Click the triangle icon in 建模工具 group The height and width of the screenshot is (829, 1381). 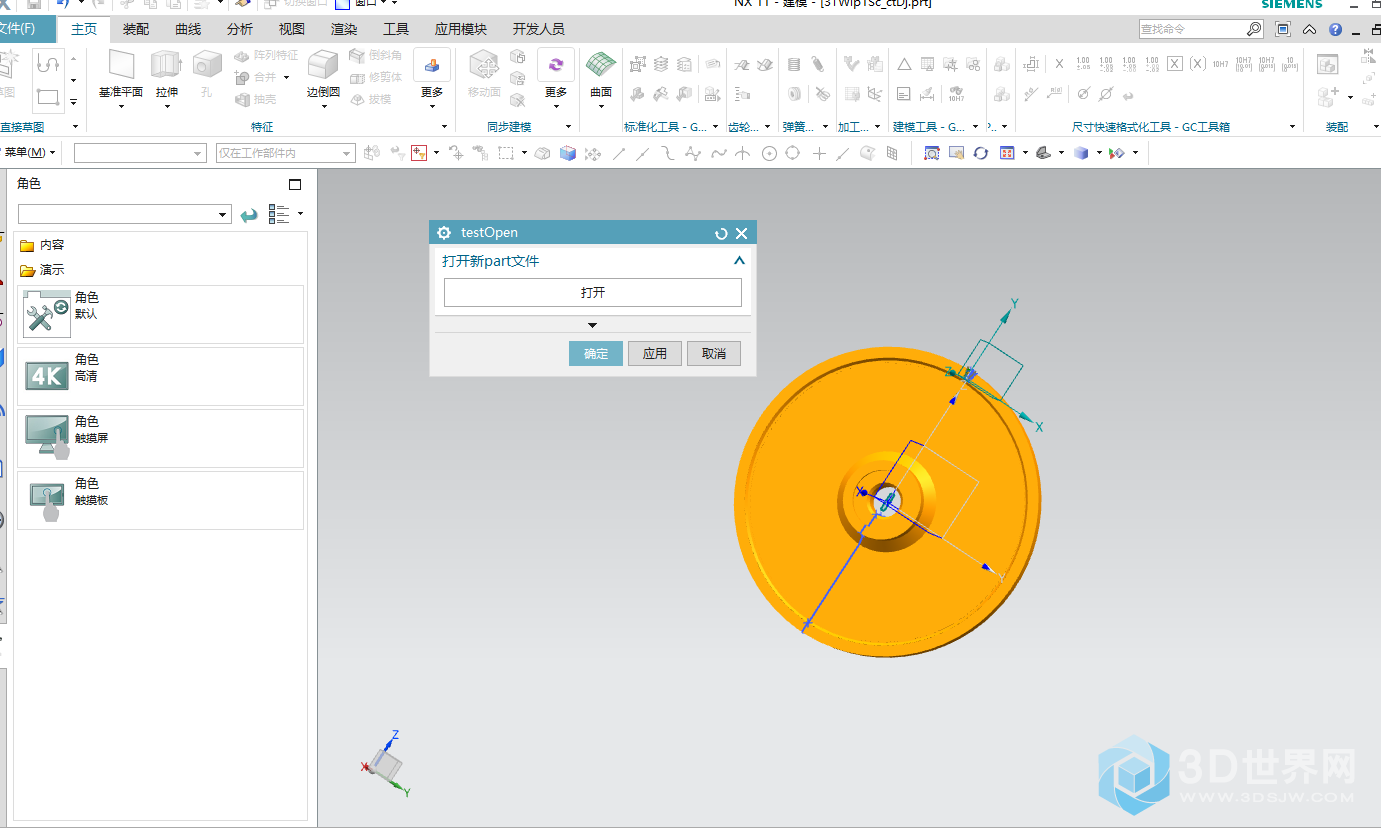(x=904, y=65)
